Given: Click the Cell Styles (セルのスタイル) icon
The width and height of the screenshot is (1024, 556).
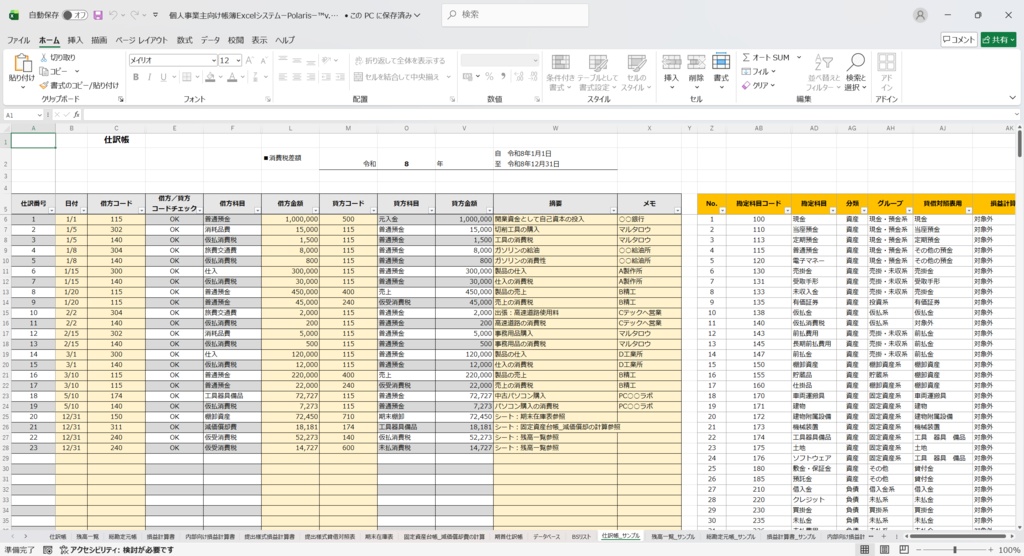Looking at the screenshot, I should (636, 63).
